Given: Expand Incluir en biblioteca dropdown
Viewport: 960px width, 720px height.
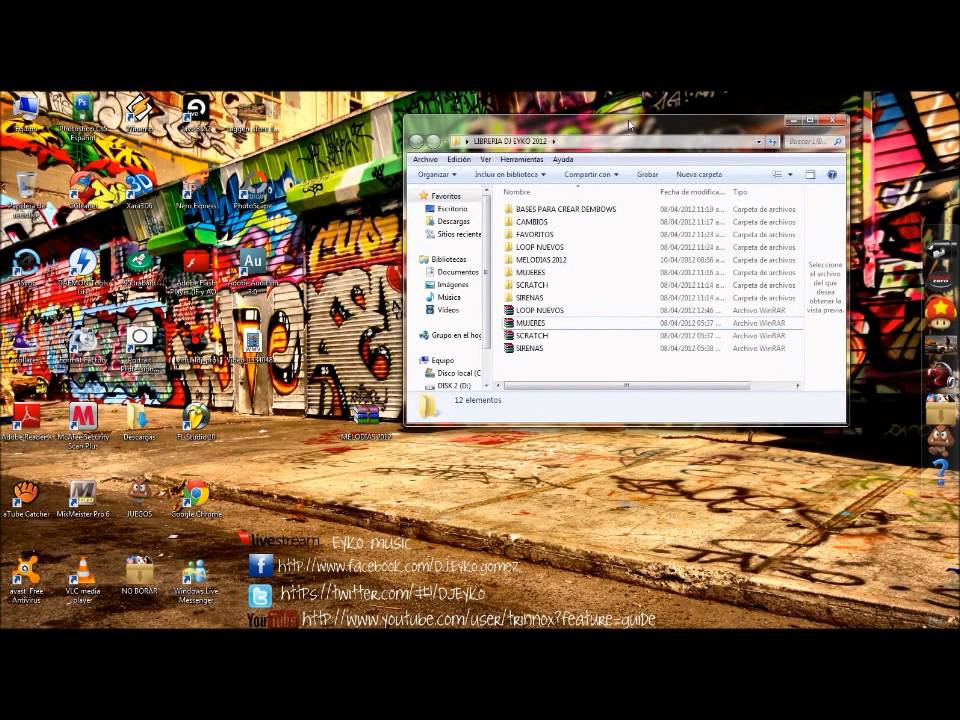Looking at the screenshot, I should point(510,174).
